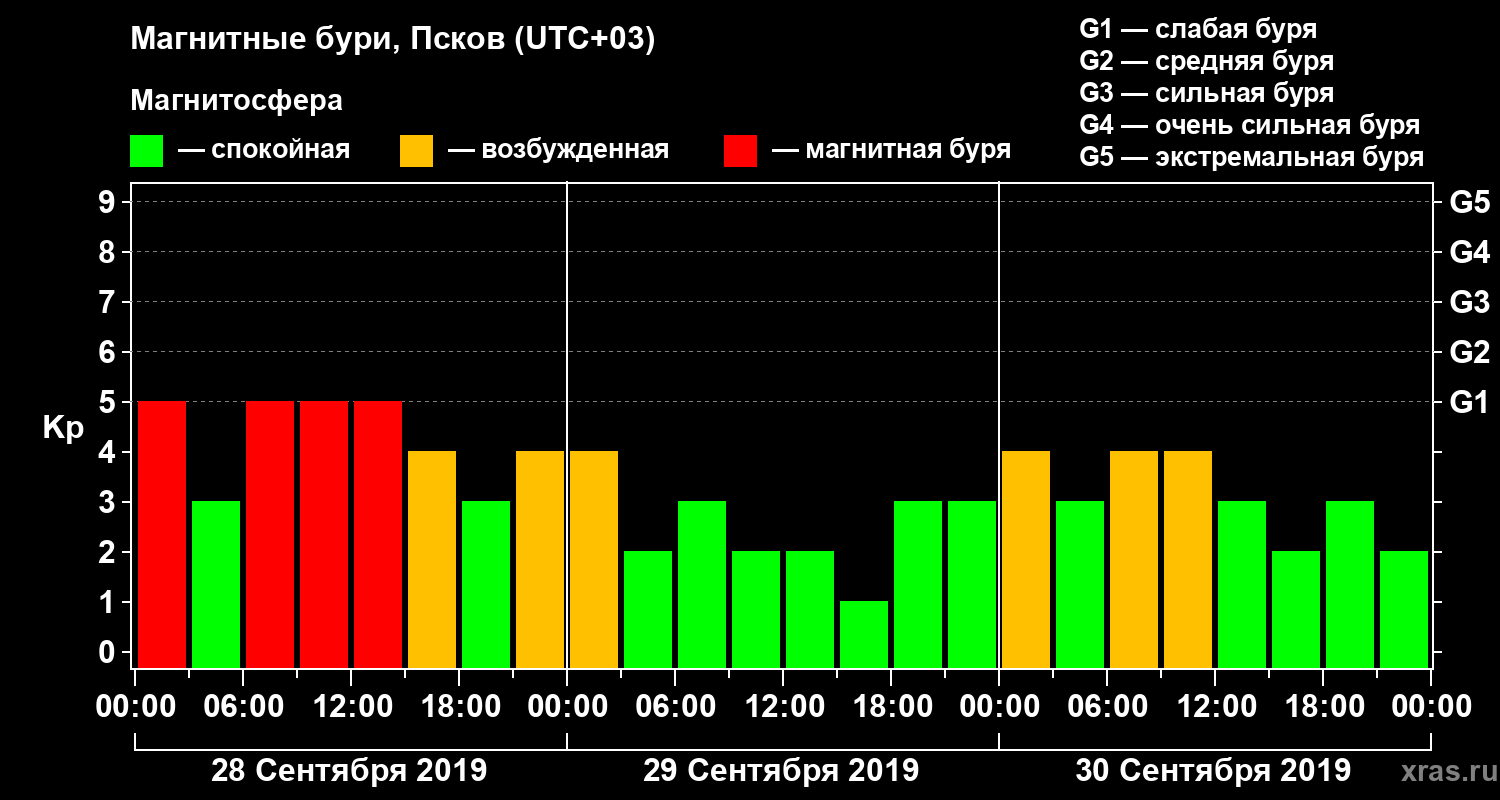Click the orange 00:00–03:00 bar on 30 September

click(1026, 559)
